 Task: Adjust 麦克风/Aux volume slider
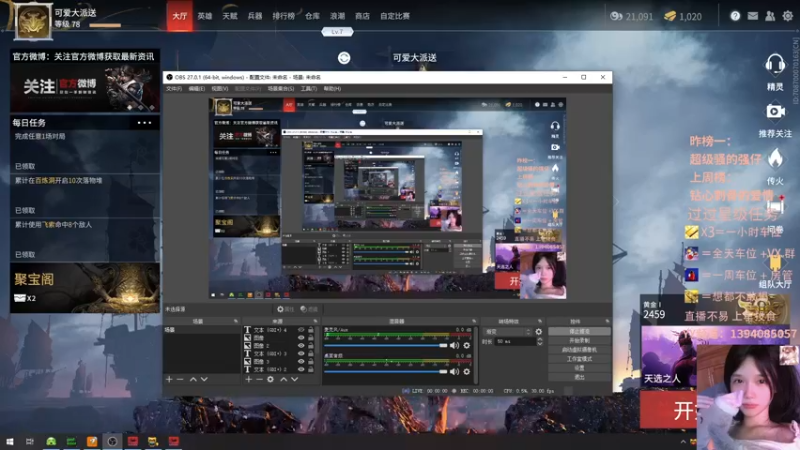(x=386, y=345)
